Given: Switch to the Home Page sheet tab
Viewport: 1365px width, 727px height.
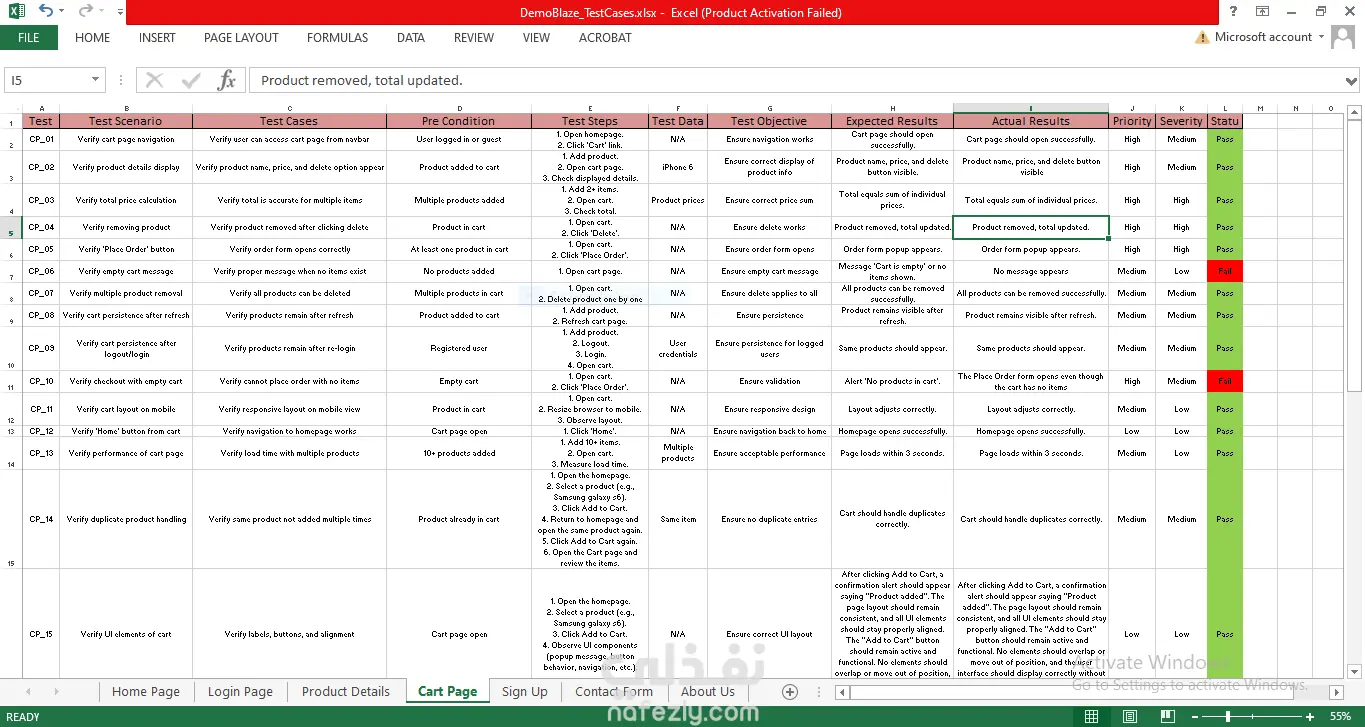Looking at the screenshot, I should pos(146,691).
